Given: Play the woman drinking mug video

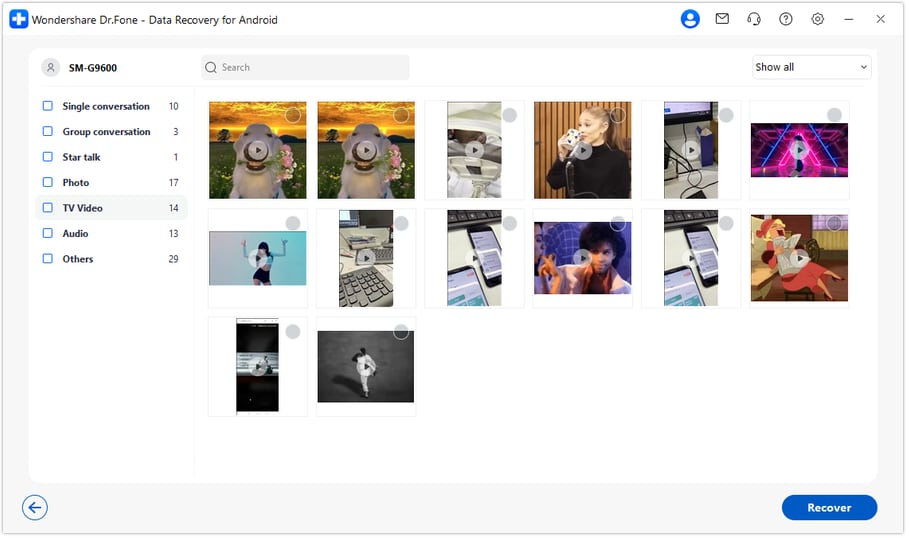Looking at the screenshot, I should click(582, 150).
